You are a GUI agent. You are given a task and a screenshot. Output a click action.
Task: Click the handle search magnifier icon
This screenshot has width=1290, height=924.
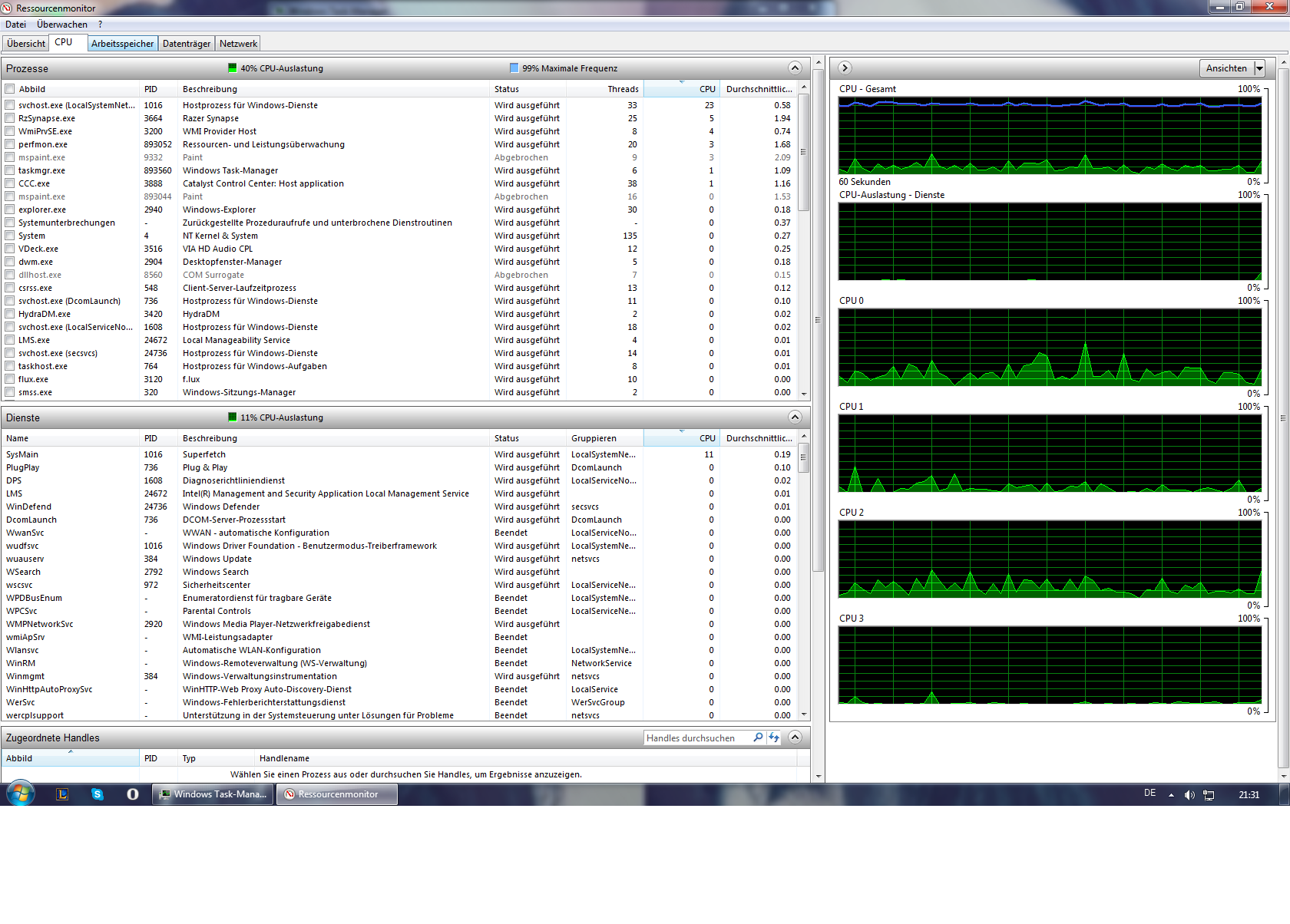point(758,738)
